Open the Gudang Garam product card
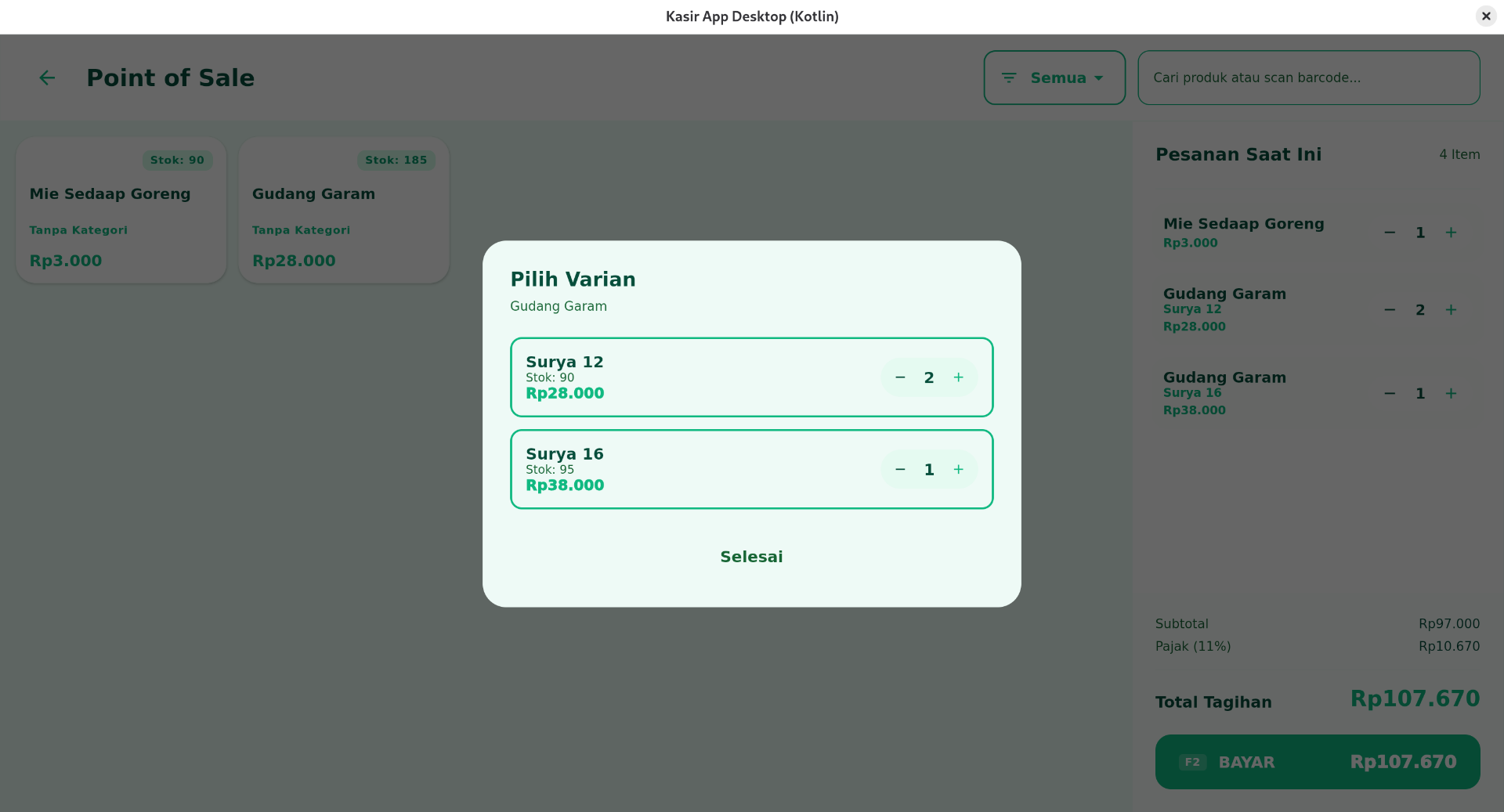The height and width of the screenshot is (812, 1504). (344, 210)
